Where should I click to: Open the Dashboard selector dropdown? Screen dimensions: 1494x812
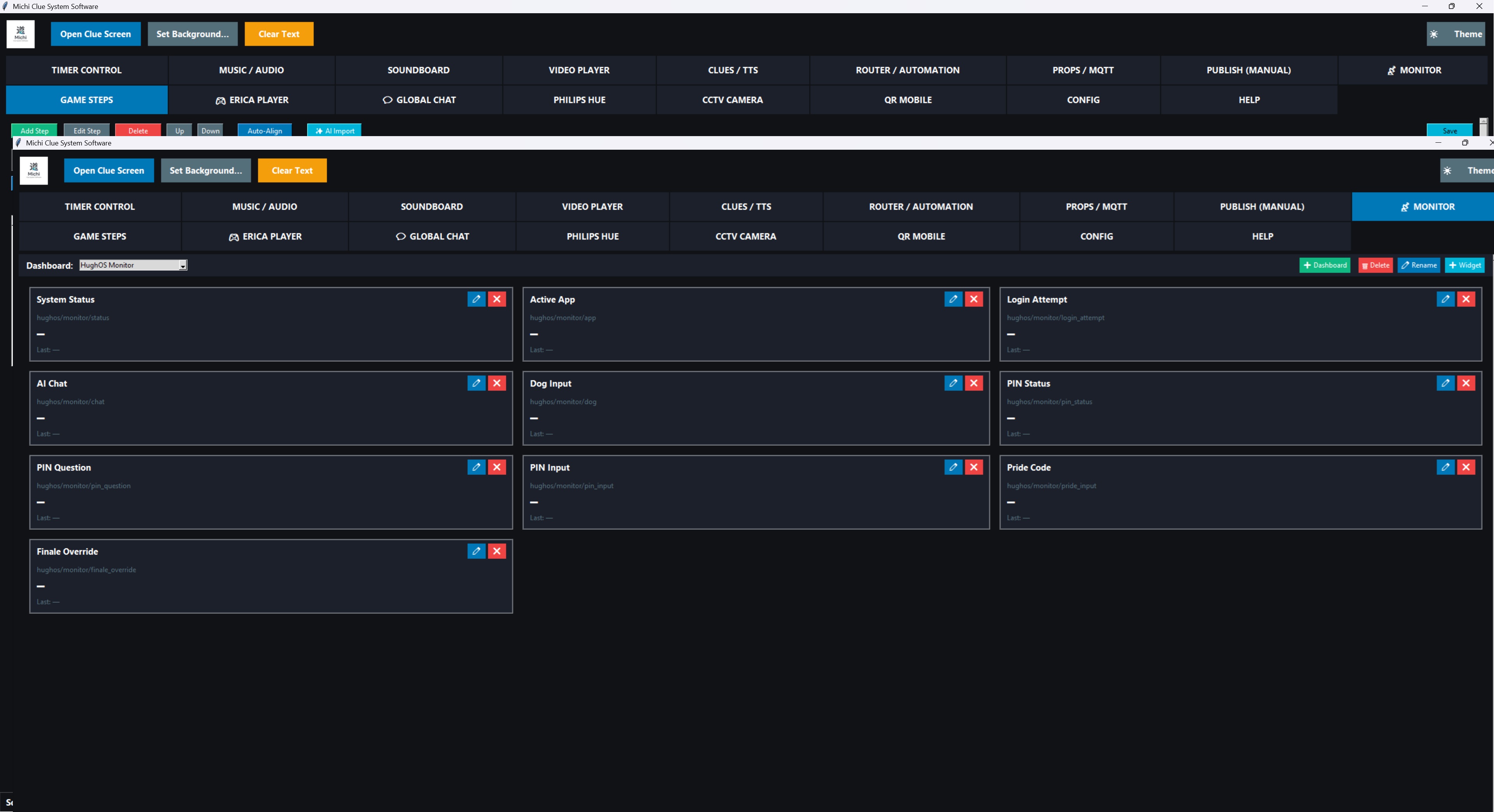click(183, 266)
